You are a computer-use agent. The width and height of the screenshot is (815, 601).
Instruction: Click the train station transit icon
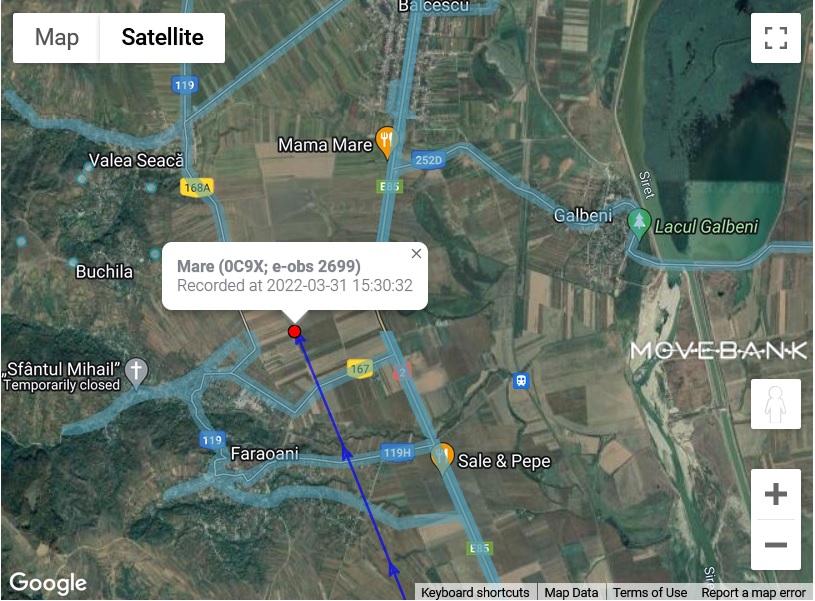[521, 381]
